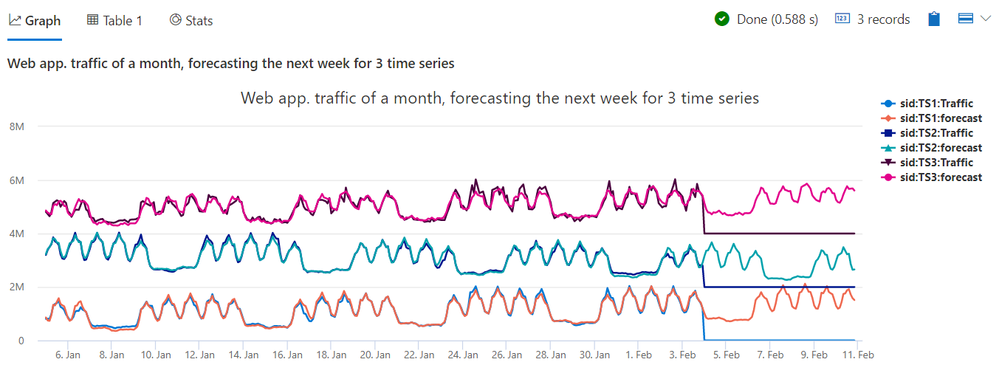Image resolution: width=999 pixels, height=374 pixels.
Task: Toggle sid:TS3:forecast legend entry
Action: (931, 176)
